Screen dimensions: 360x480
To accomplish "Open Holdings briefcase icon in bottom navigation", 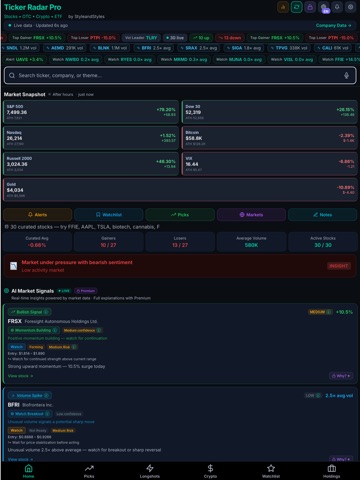I will point(331,471).
